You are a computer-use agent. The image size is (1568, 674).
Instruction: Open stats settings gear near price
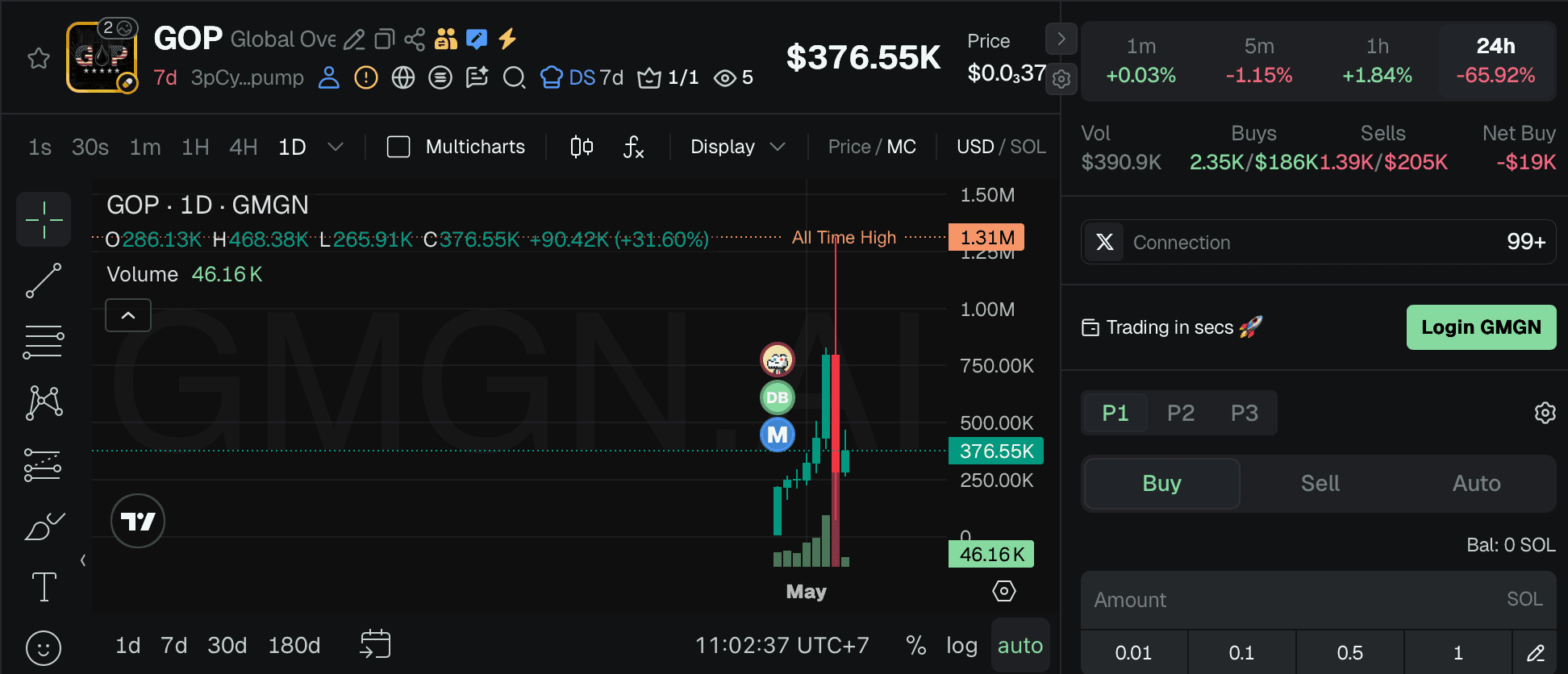[1061, 79]
